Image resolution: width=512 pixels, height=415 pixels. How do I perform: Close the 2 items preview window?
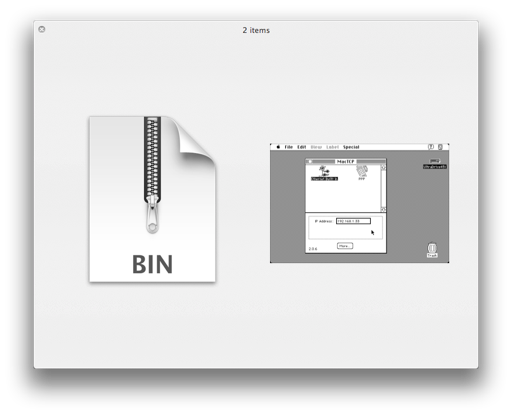click(x=42, y=29)
